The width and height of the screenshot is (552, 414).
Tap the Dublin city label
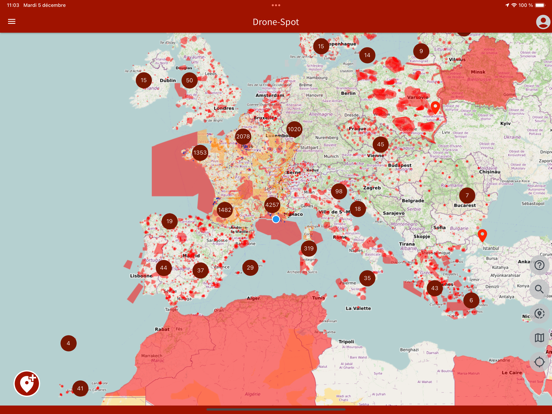click(x=168, y=81)
